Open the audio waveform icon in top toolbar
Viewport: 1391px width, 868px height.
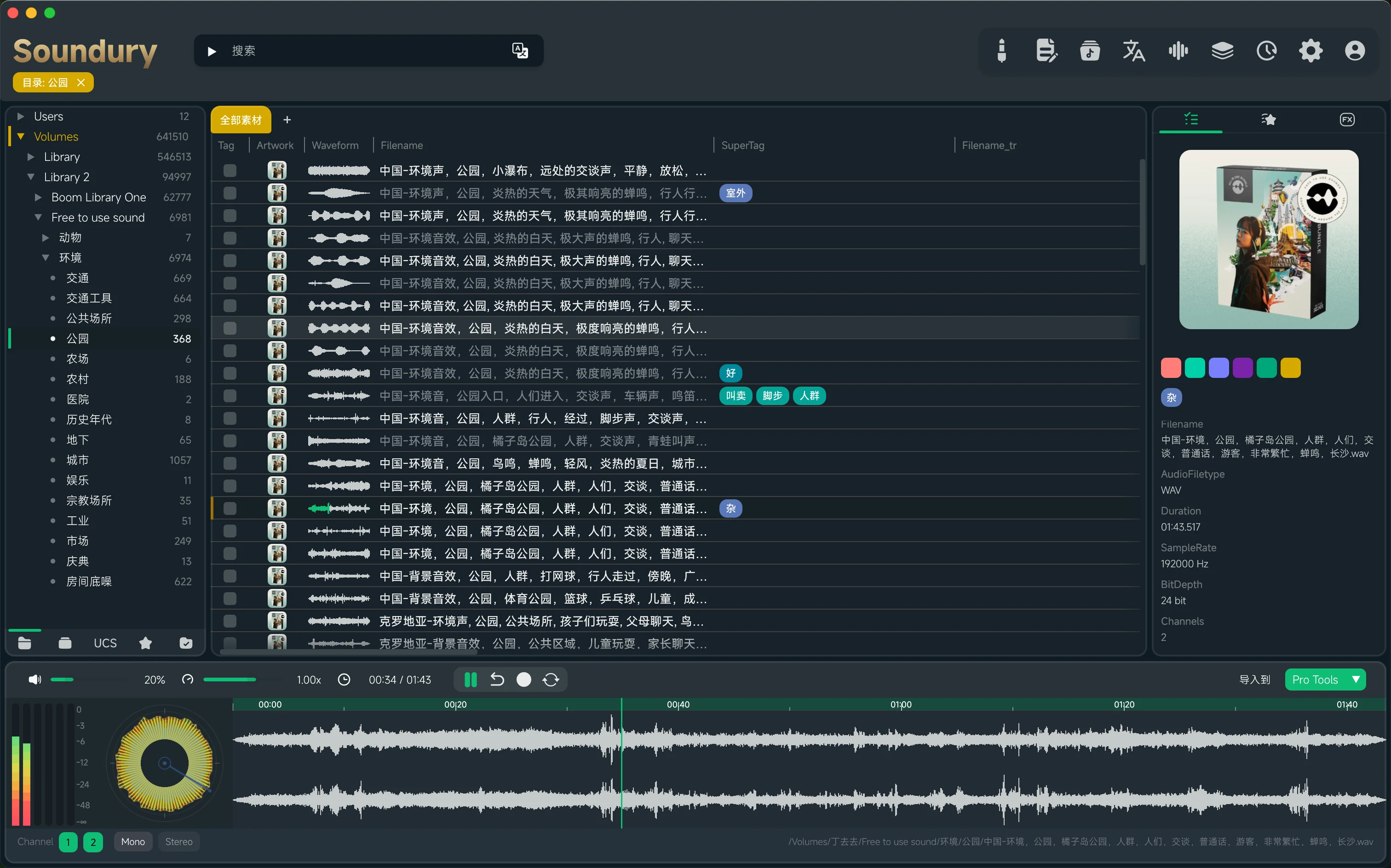(x=1178, y=51)
